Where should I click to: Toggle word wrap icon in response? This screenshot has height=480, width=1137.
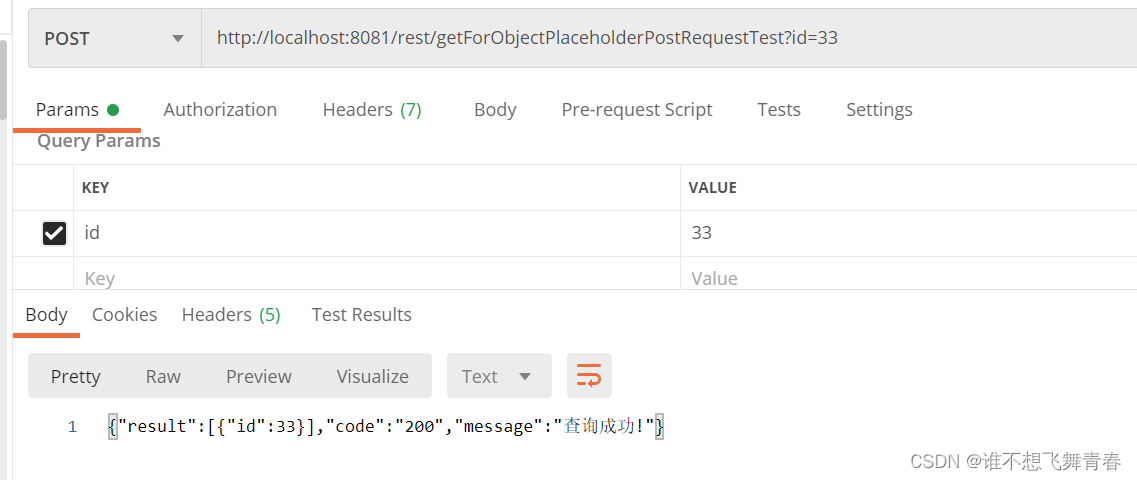tap(589, 376)
